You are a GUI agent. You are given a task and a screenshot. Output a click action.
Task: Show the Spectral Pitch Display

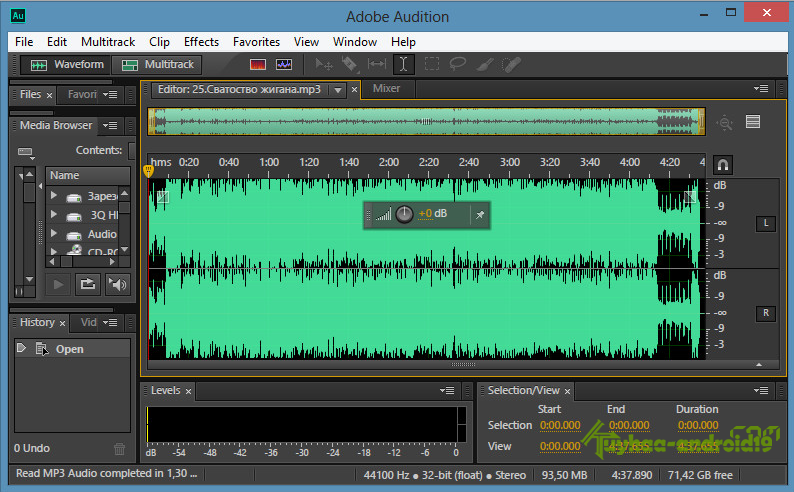click(284, 64)
